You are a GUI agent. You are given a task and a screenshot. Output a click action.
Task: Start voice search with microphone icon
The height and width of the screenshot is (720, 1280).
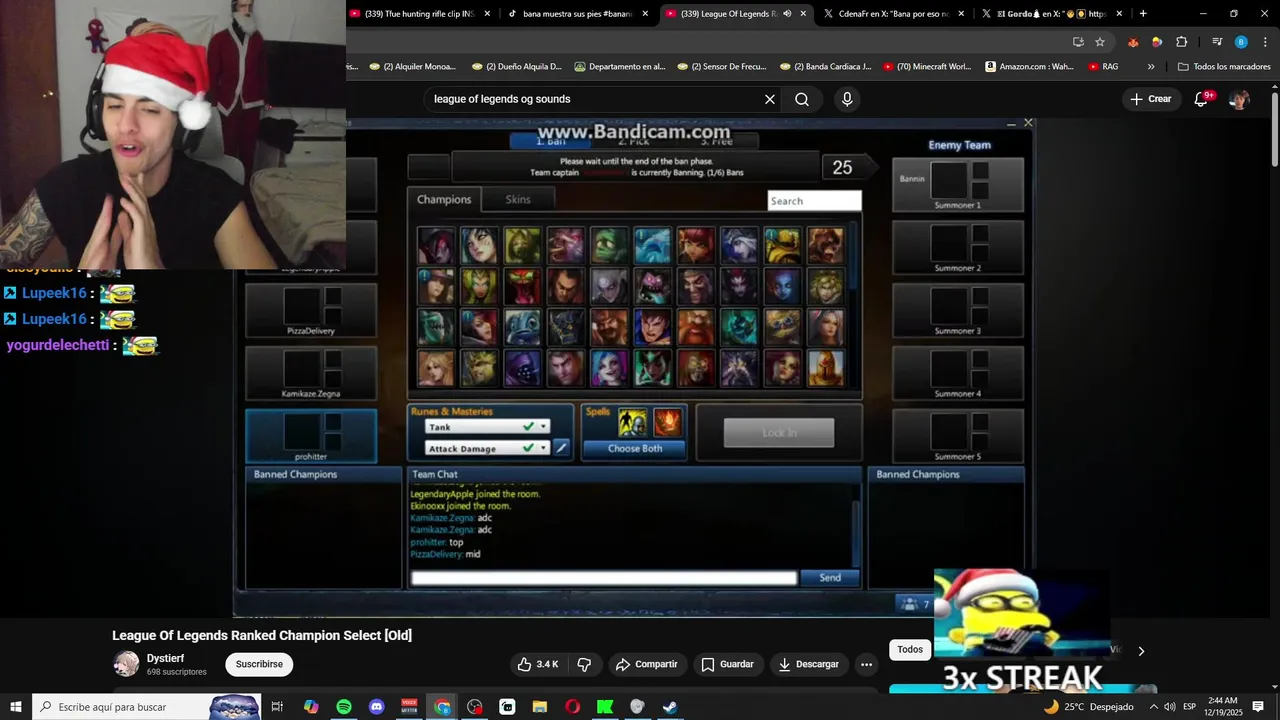click(847, 99)
